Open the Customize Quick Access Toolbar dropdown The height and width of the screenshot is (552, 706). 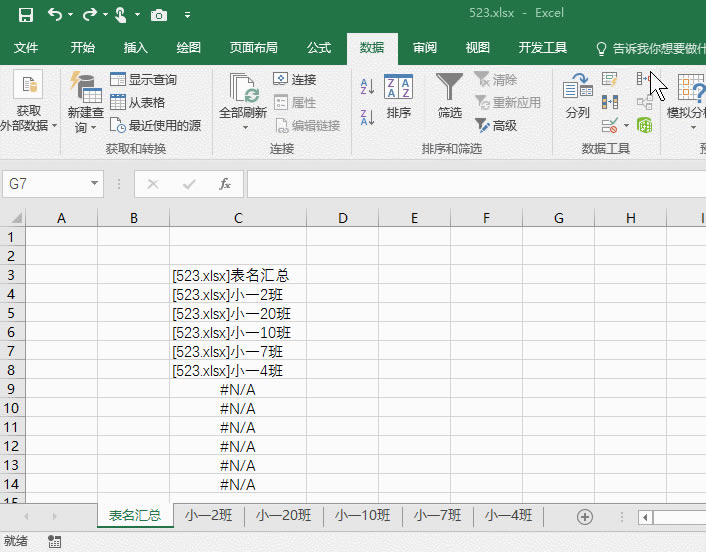(187, 16)
